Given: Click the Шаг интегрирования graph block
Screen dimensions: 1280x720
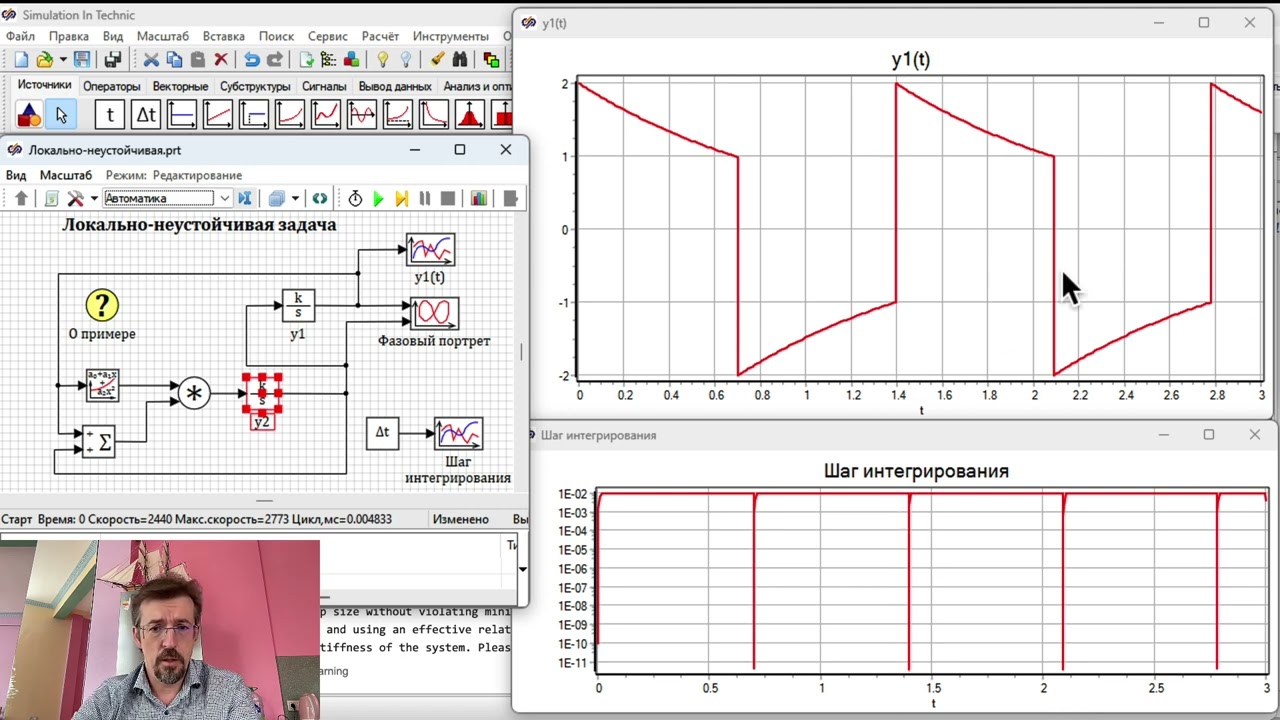Looking at the screenshot, I should point(458,433).
